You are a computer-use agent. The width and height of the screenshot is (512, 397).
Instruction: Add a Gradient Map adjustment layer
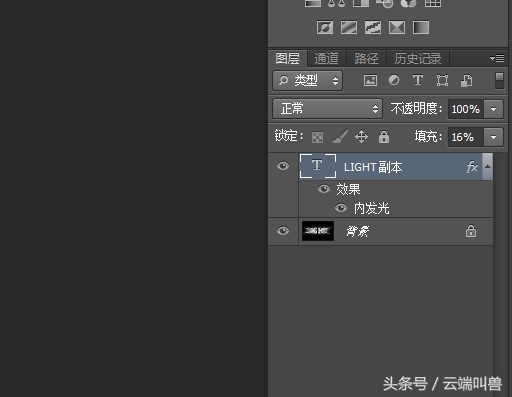point(421,28)
